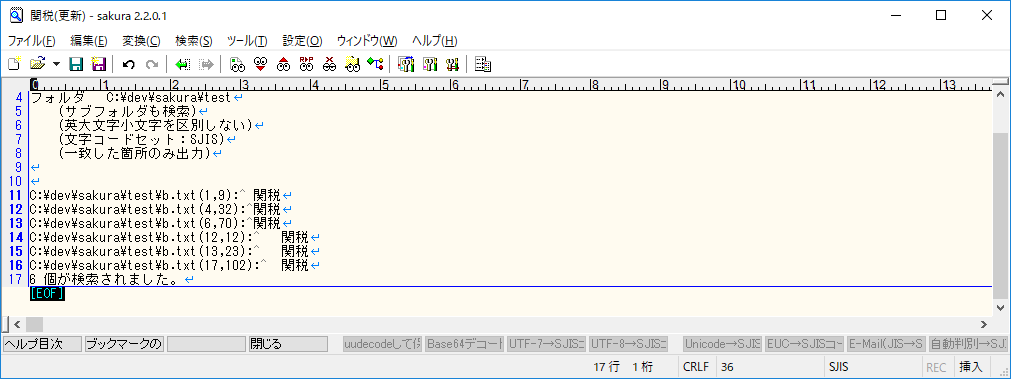Viewport: 1011px width, 379px height.
Task: Click the last toolbar icon with list panes
Action: [483, 64]
